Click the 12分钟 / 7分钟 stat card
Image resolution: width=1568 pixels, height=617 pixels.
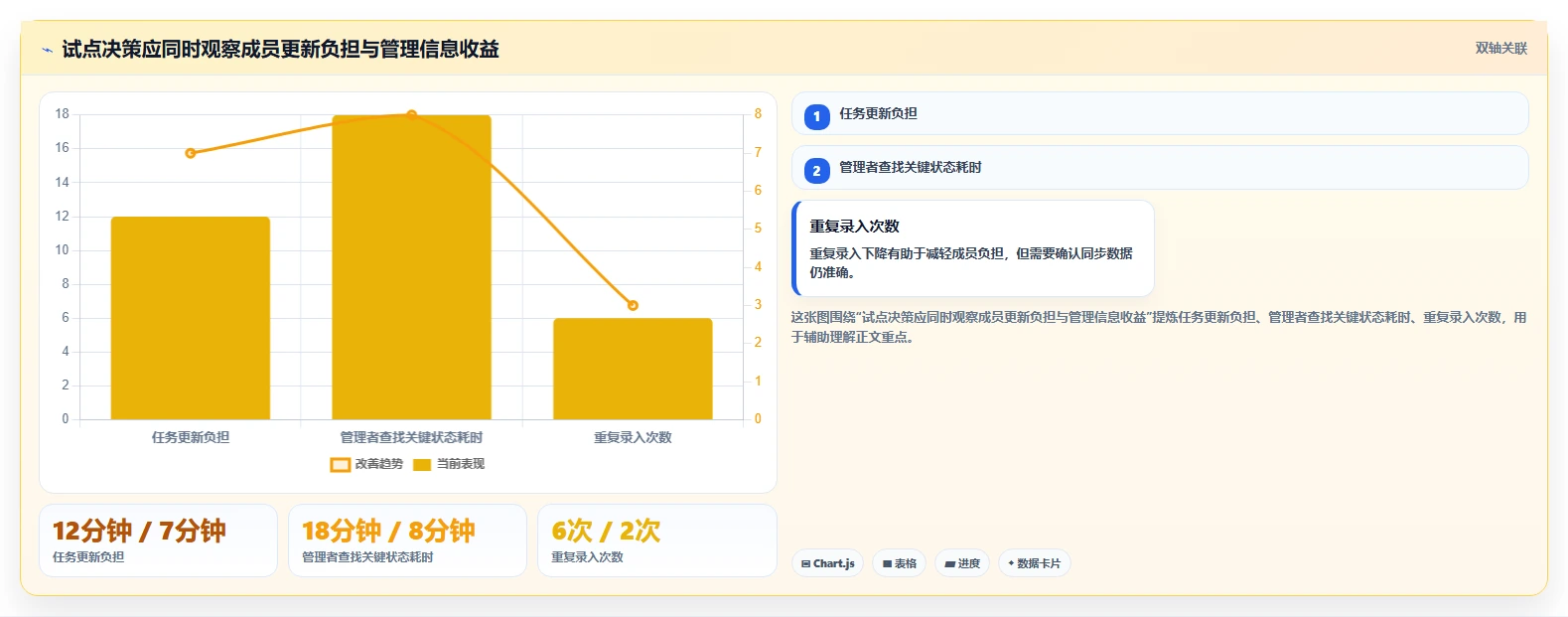click(x=158, y=540)
